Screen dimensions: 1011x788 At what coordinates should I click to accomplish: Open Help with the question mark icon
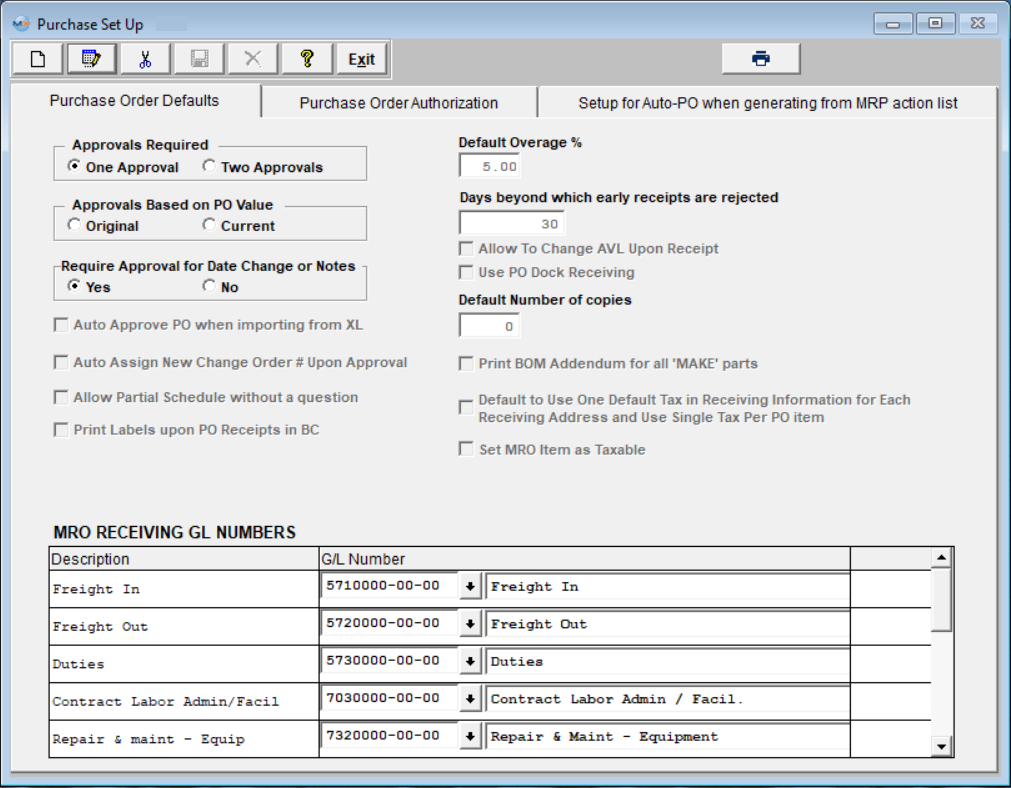[x=307, y=59]
